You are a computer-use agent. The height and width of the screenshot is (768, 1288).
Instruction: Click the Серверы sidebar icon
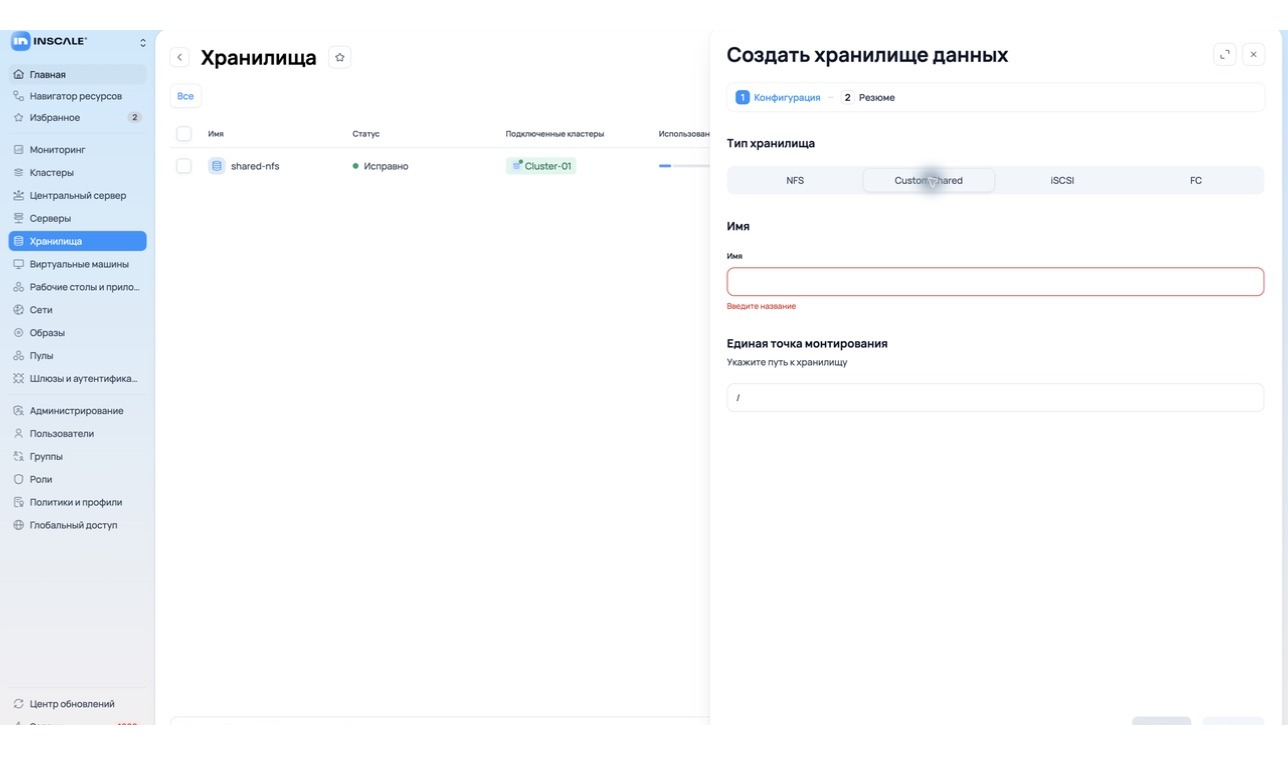point(18,218)
